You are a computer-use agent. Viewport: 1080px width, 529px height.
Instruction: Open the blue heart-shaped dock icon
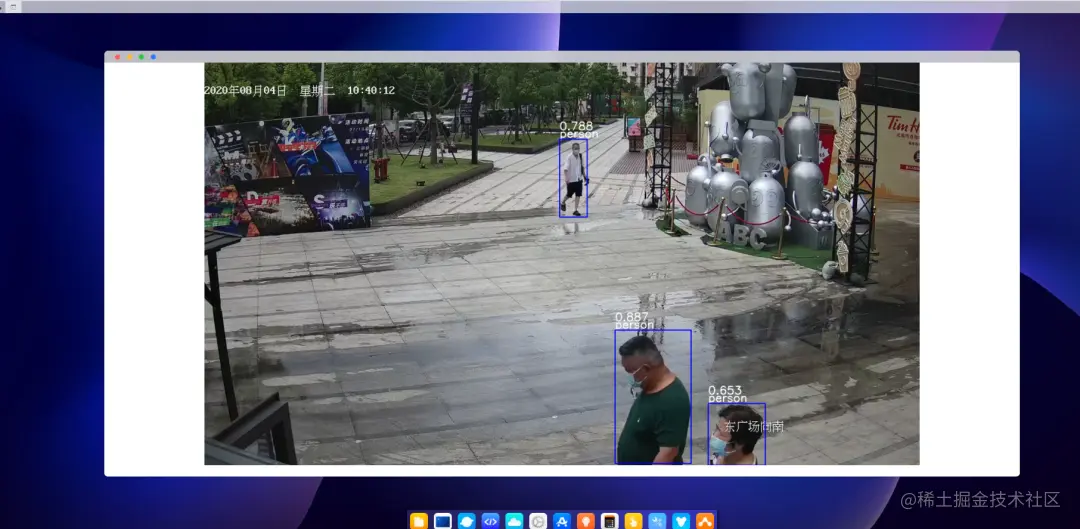(x=681, y=521)
